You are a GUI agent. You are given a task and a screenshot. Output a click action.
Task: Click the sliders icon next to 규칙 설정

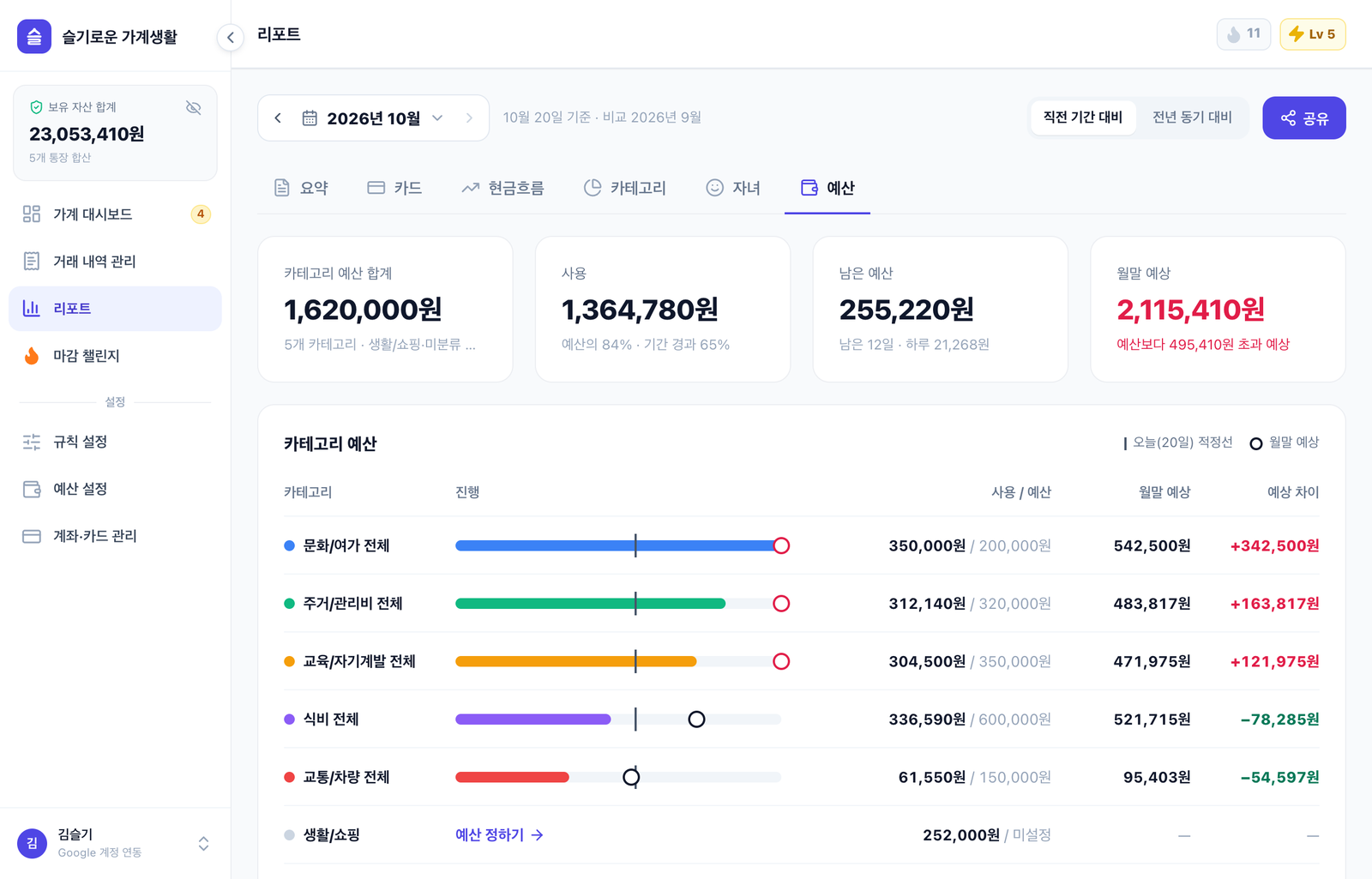click(x=32, y=442)
